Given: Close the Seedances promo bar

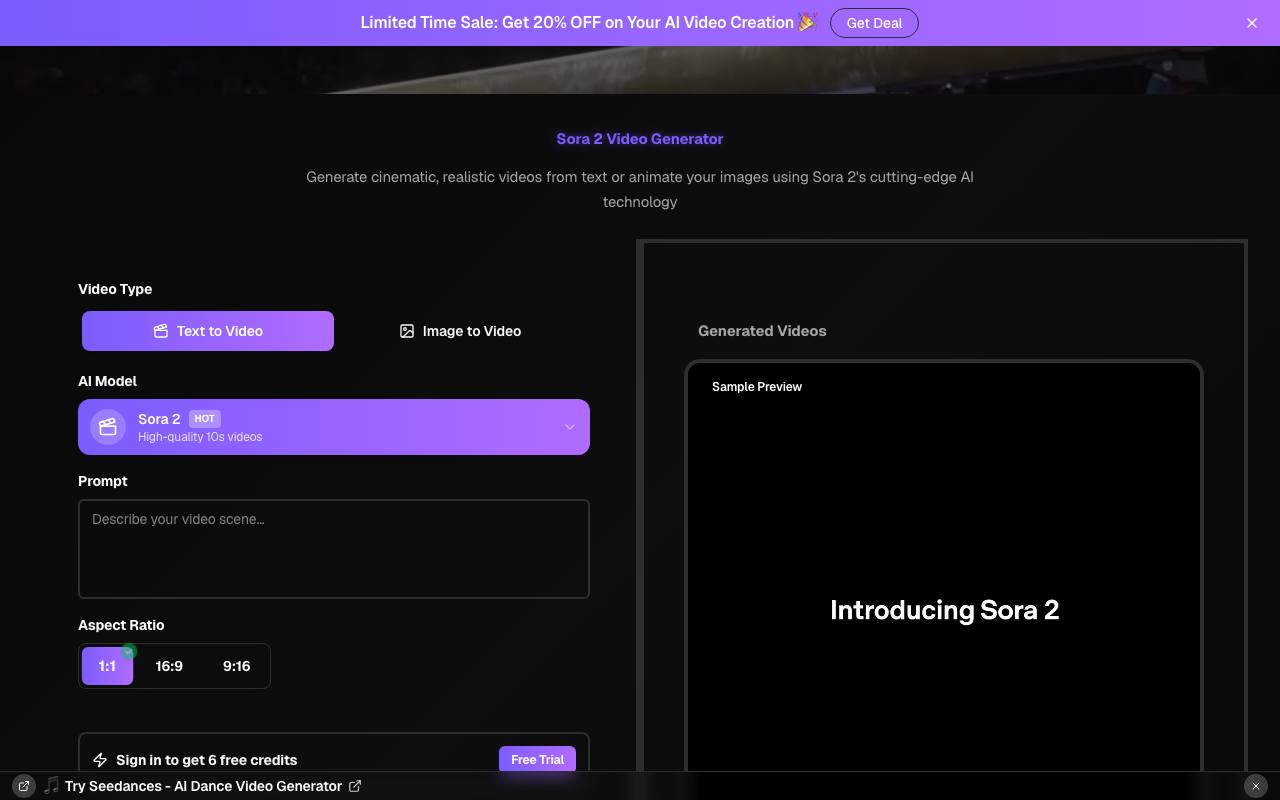Looking at the screenshot, I should click(1256, 786).
